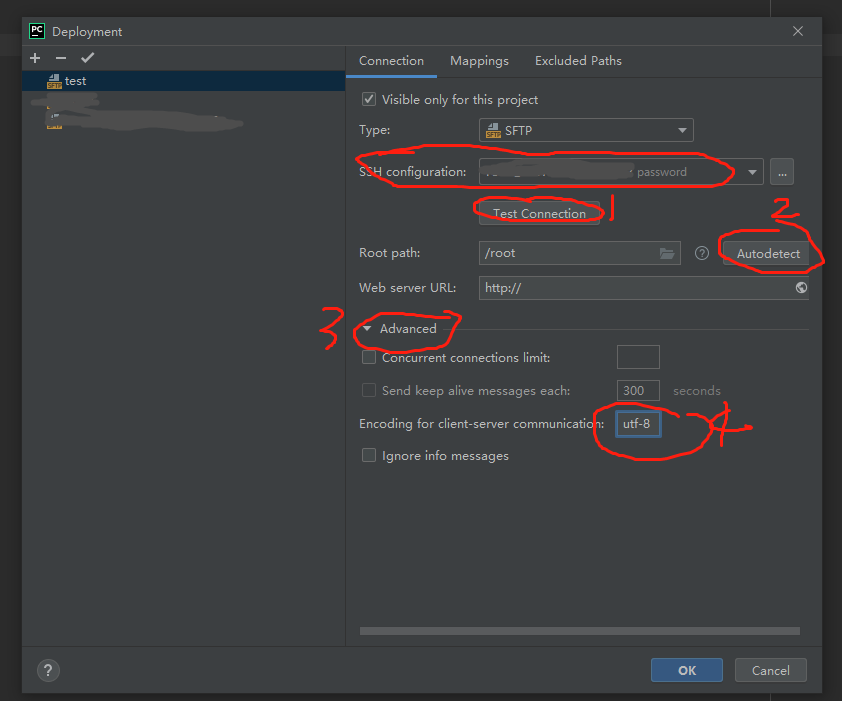Click the Test Connection button

coord(539,213)
